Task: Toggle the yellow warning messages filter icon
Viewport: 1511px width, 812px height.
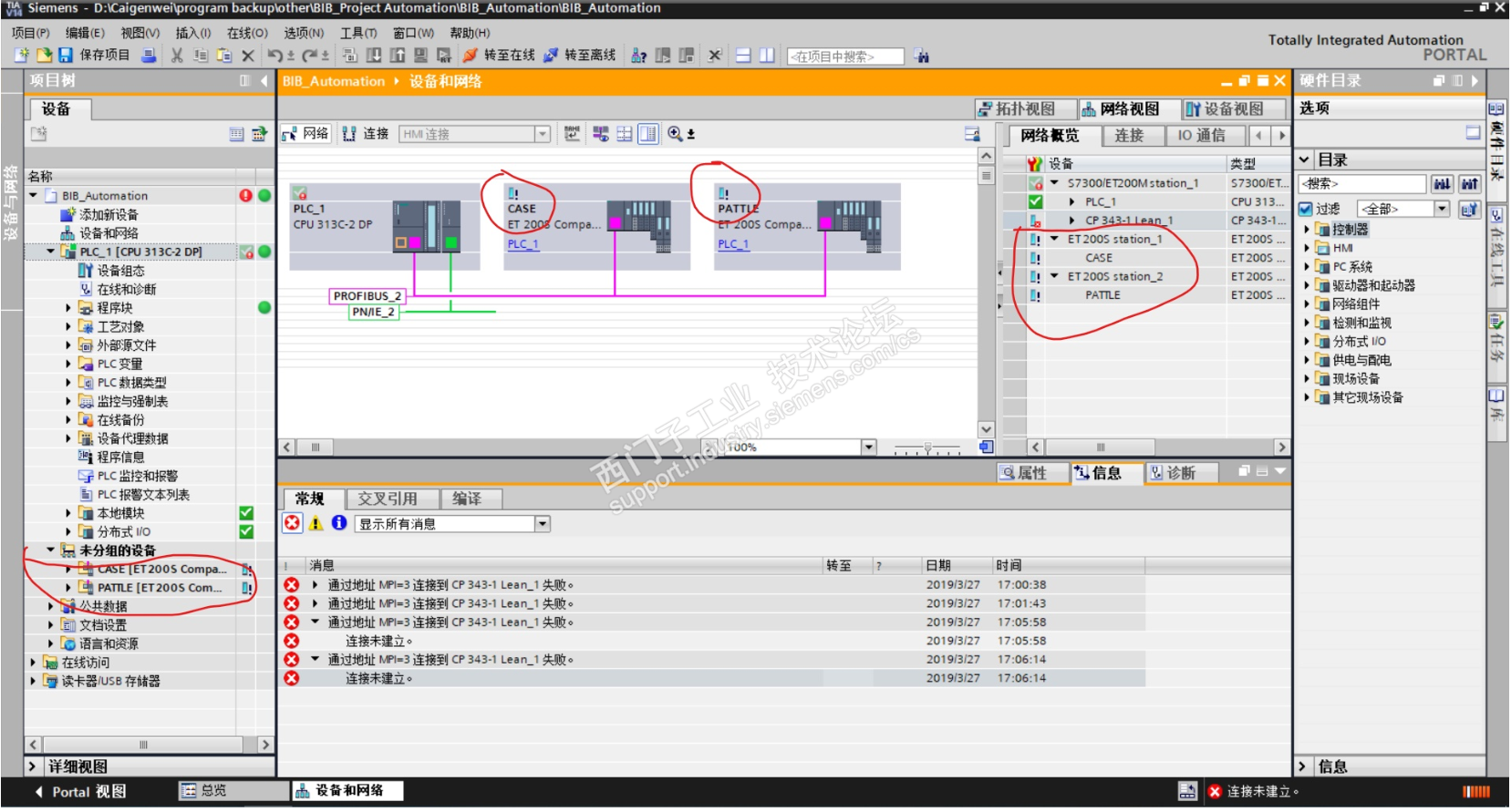Action: click(x=316, y=523)
